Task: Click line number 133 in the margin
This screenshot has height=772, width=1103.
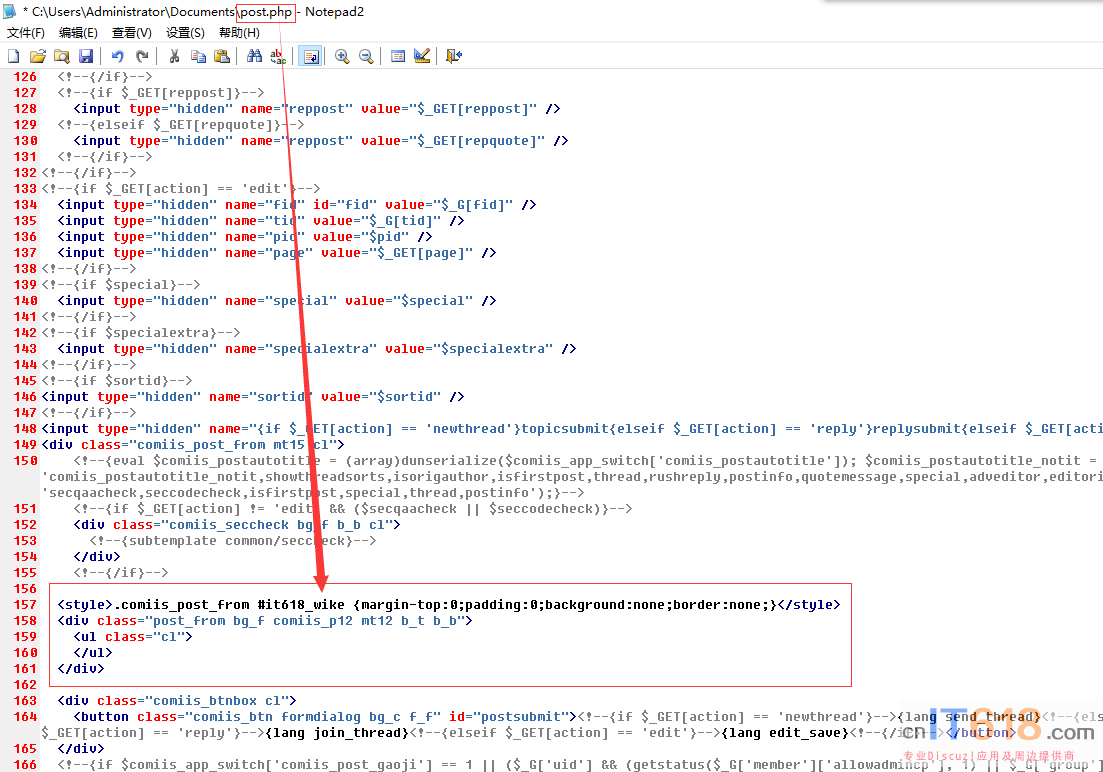Action: (25, 189)
